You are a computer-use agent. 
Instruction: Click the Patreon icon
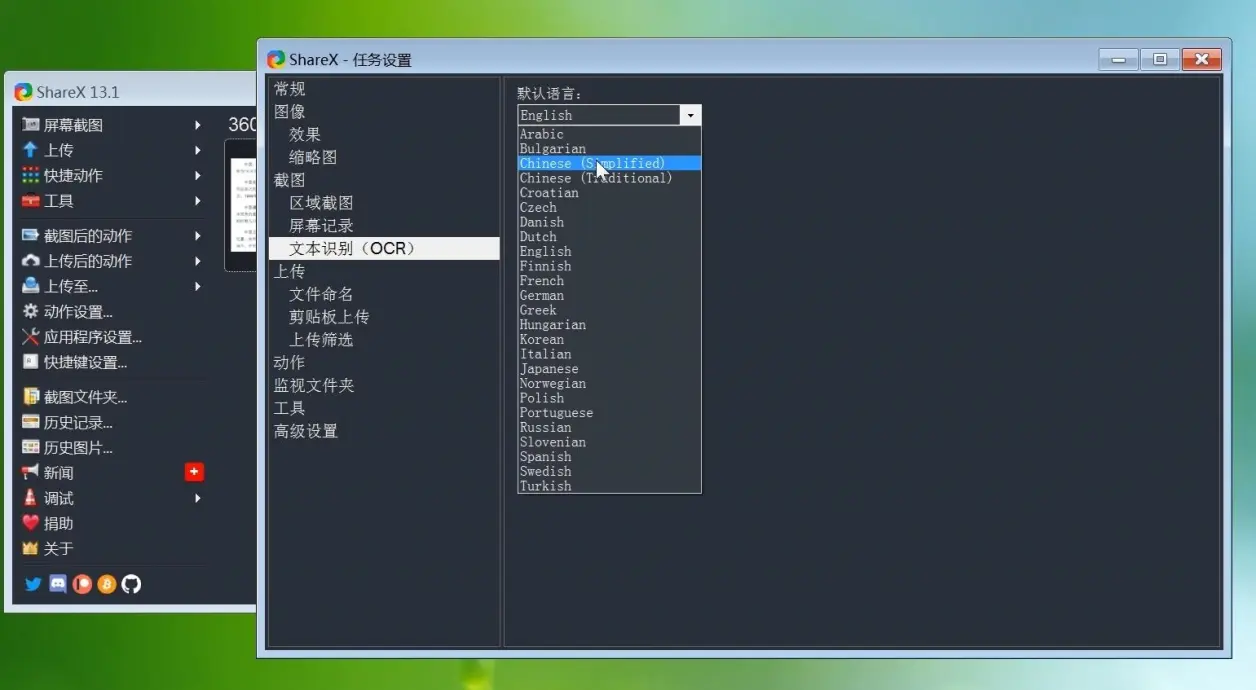[82, 584]
